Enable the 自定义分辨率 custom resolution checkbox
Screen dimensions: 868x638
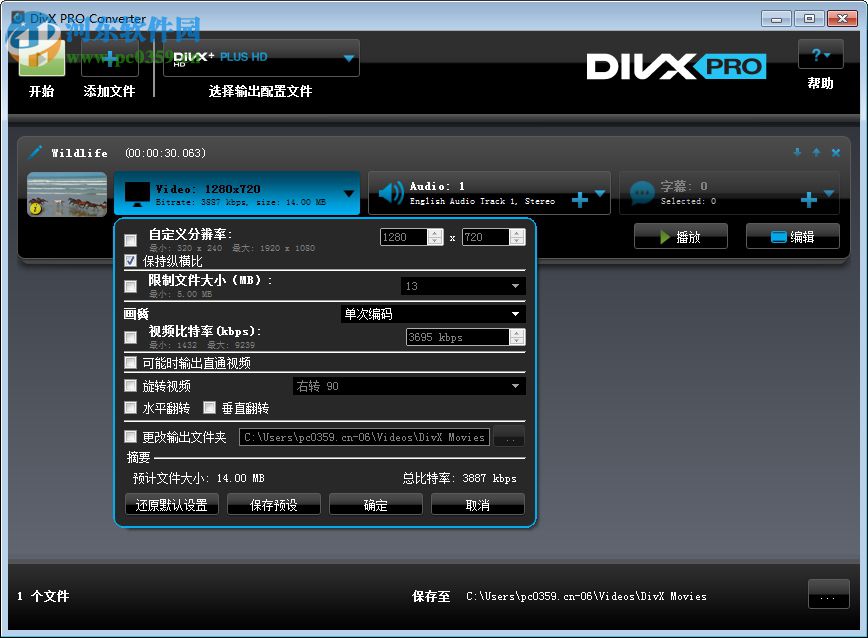coord(130,240)
